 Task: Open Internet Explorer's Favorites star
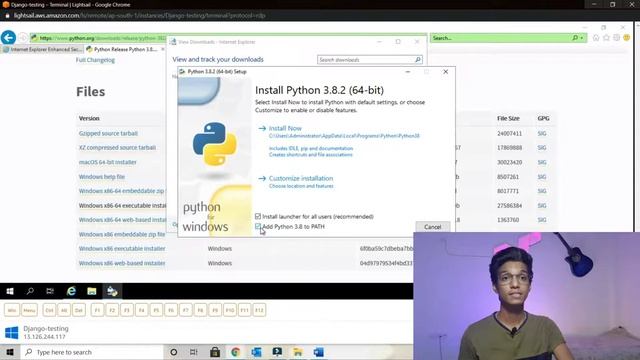coord(606,38)
